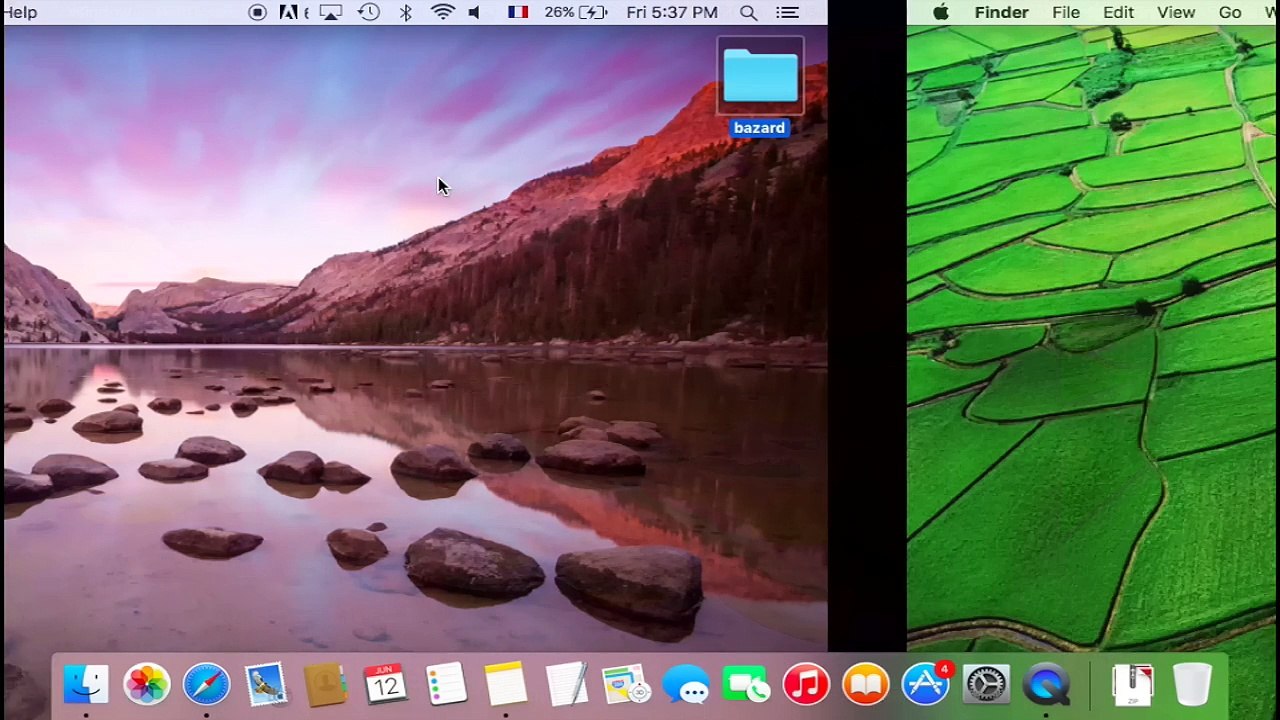1280x720 pixels.
Task: Open the Finder menu in the menu bar
Action: point(1002,12)
